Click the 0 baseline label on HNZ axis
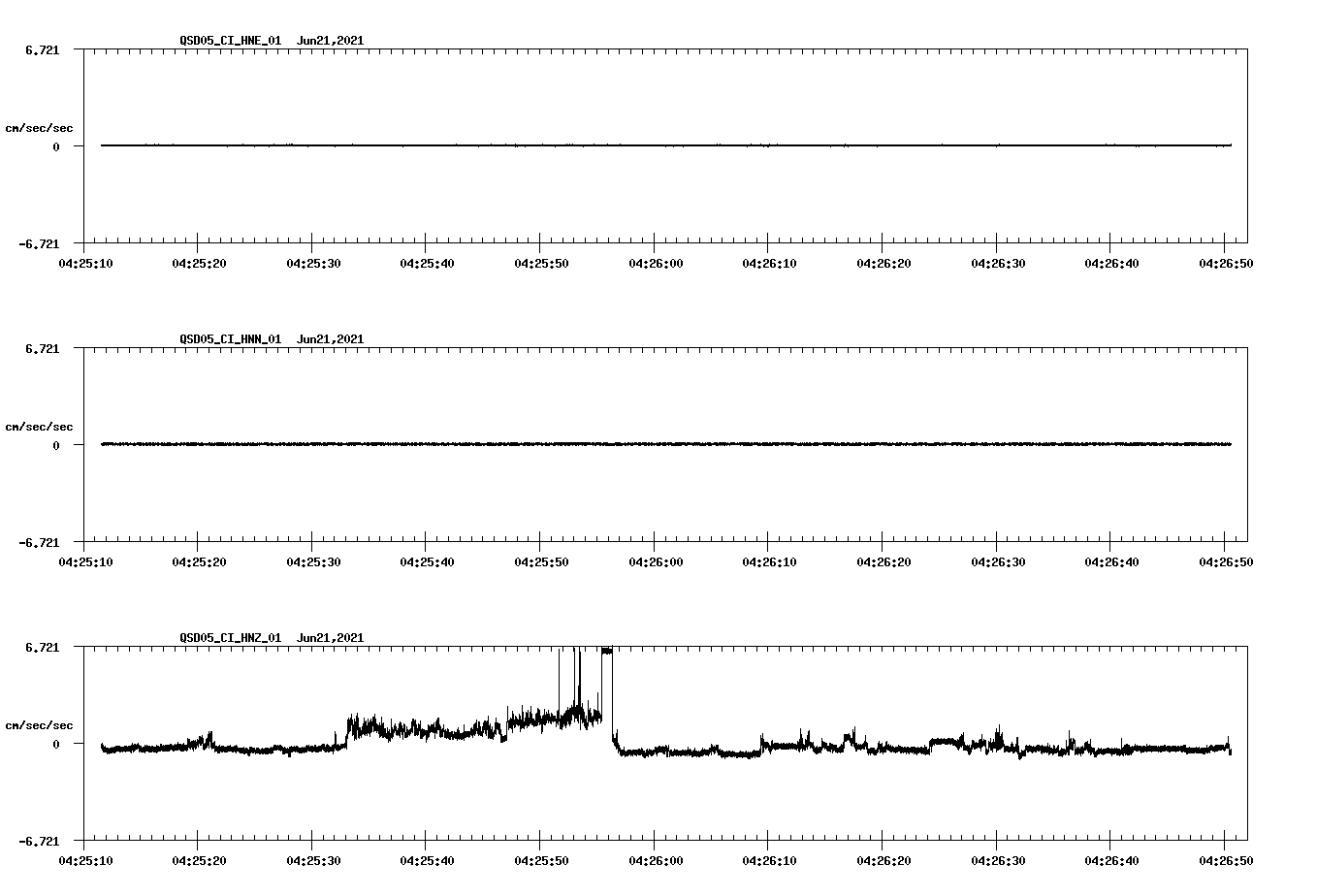This screenshot has width=1317, height=896. click(x=56, y=744)
